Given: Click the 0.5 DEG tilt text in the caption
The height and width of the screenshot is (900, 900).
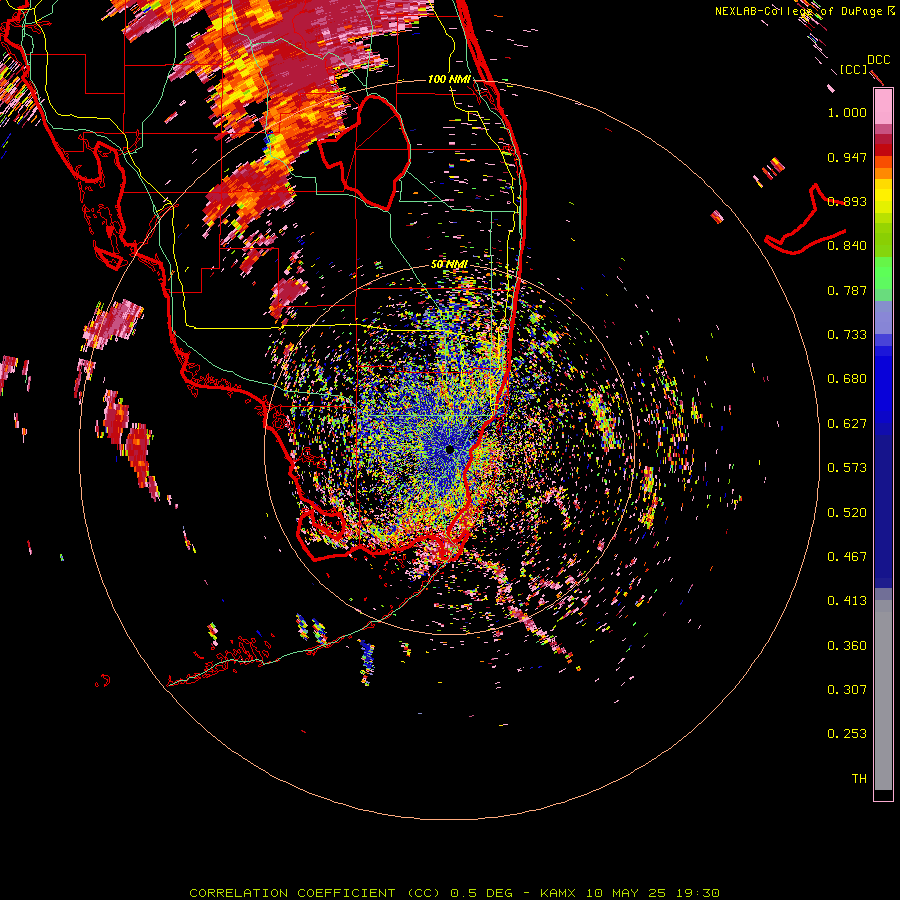Looking at the screenshot, I should pos(482,893).
